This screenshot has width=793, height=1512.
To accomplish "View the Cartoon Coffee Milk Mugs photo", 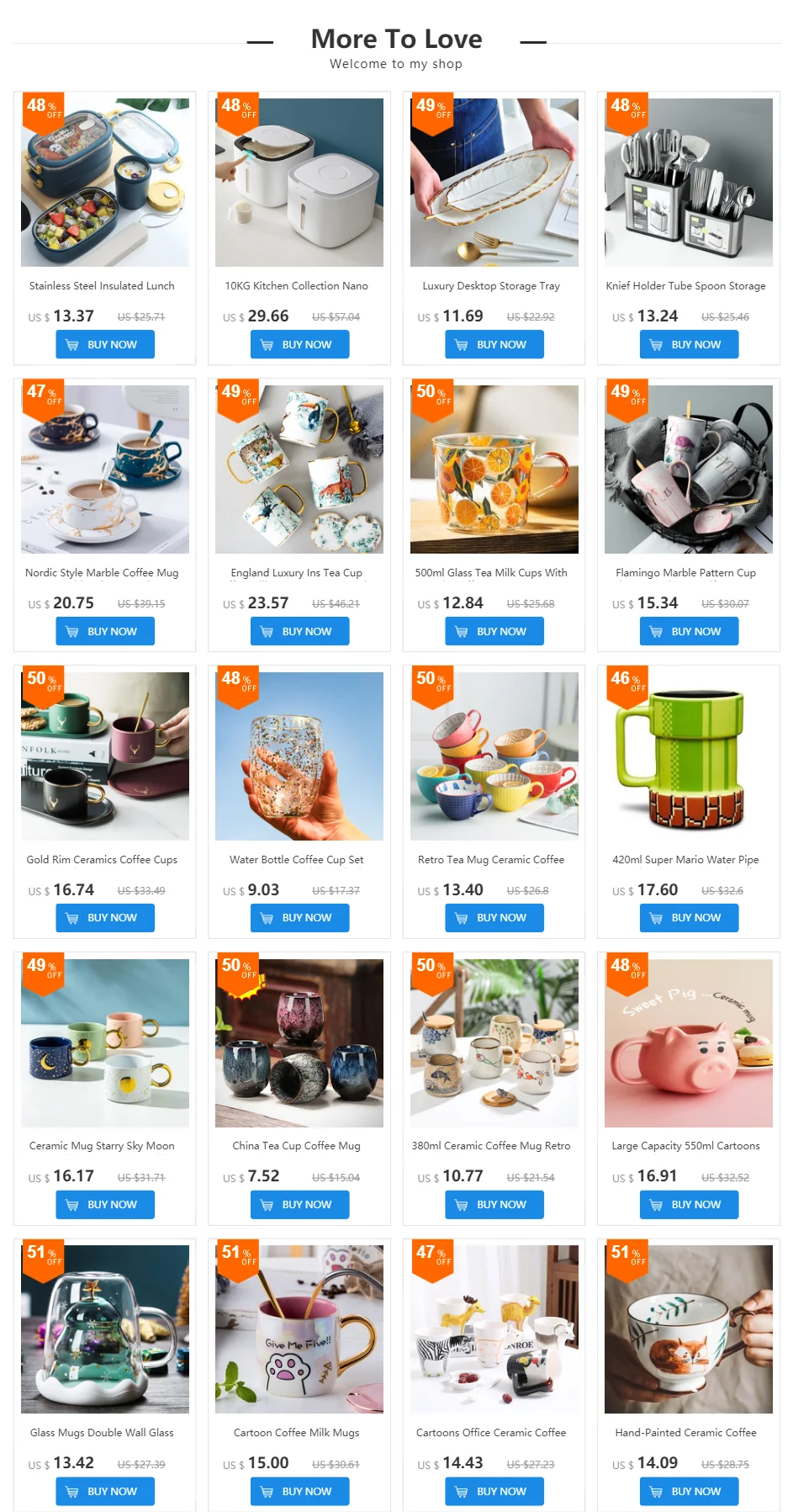I will click(x=299, y=1329).
